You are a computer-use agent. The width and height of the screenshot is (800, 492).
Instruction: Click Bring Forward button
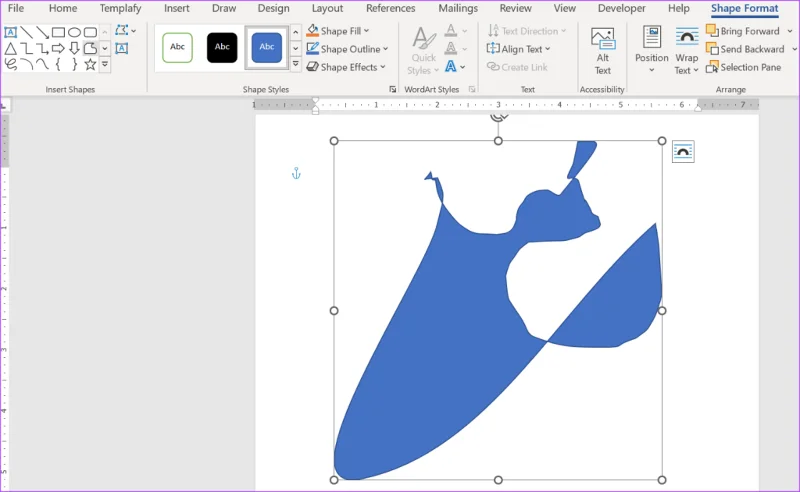[743, 31]
